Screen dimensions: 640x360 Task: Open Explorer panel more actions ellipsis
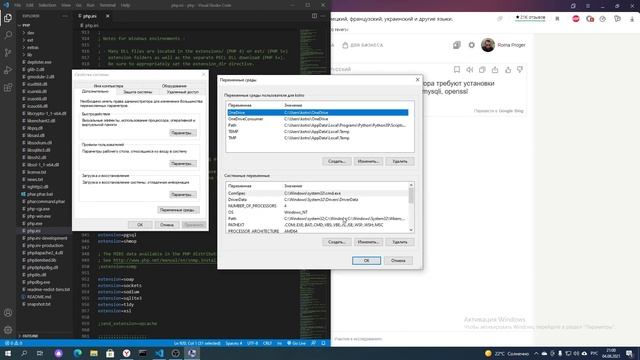pos(64,16)
